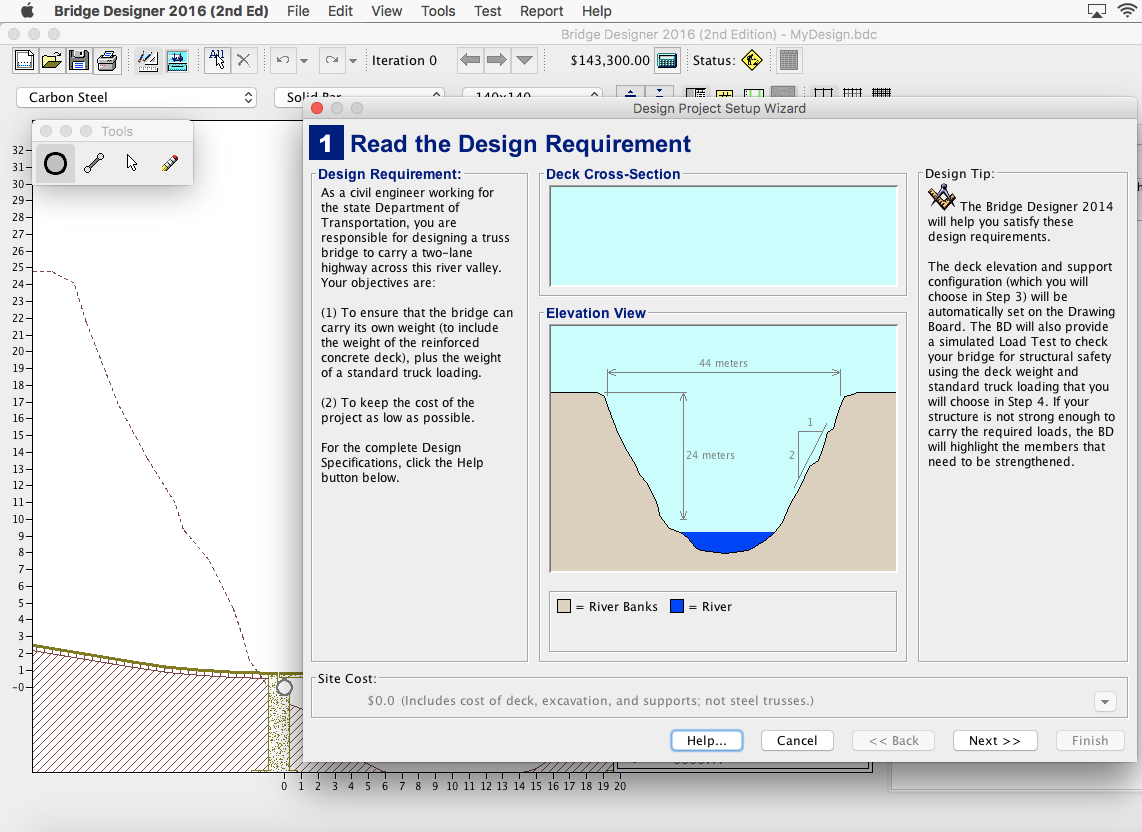Click the yellow load test status indicator

752,61
